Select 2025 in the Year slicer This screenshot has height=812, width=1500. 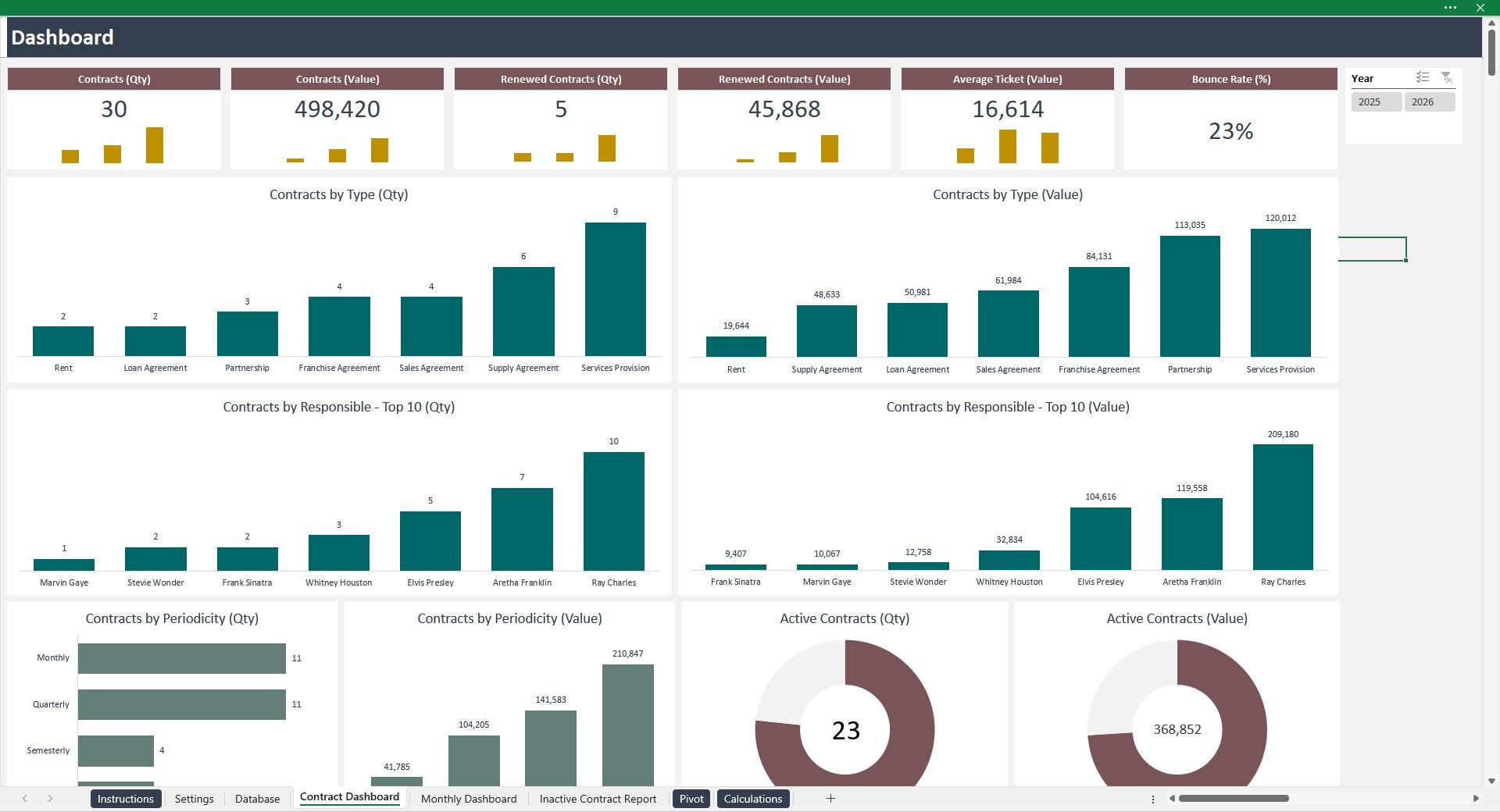pyautogui.click(x=1376, y=101)
